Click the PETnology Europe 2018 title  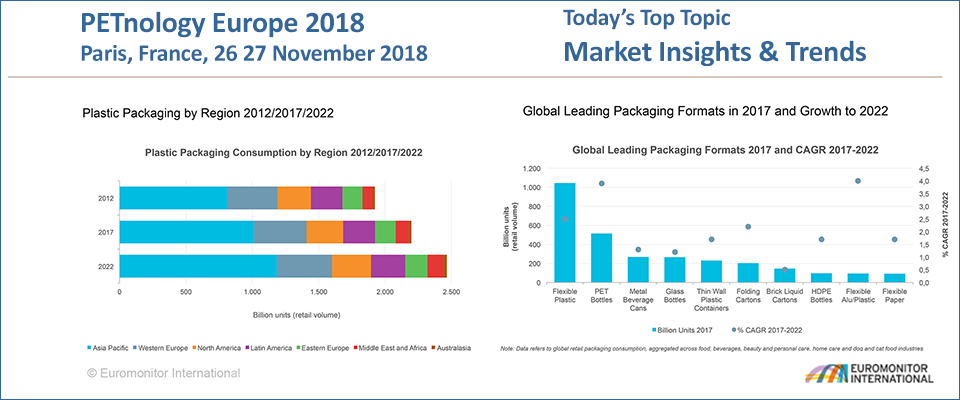coord(222,21)
